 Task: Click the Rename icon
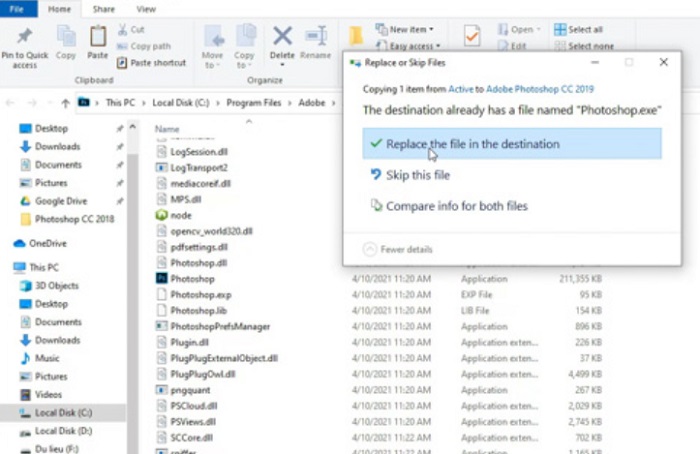tap(316, 37)
